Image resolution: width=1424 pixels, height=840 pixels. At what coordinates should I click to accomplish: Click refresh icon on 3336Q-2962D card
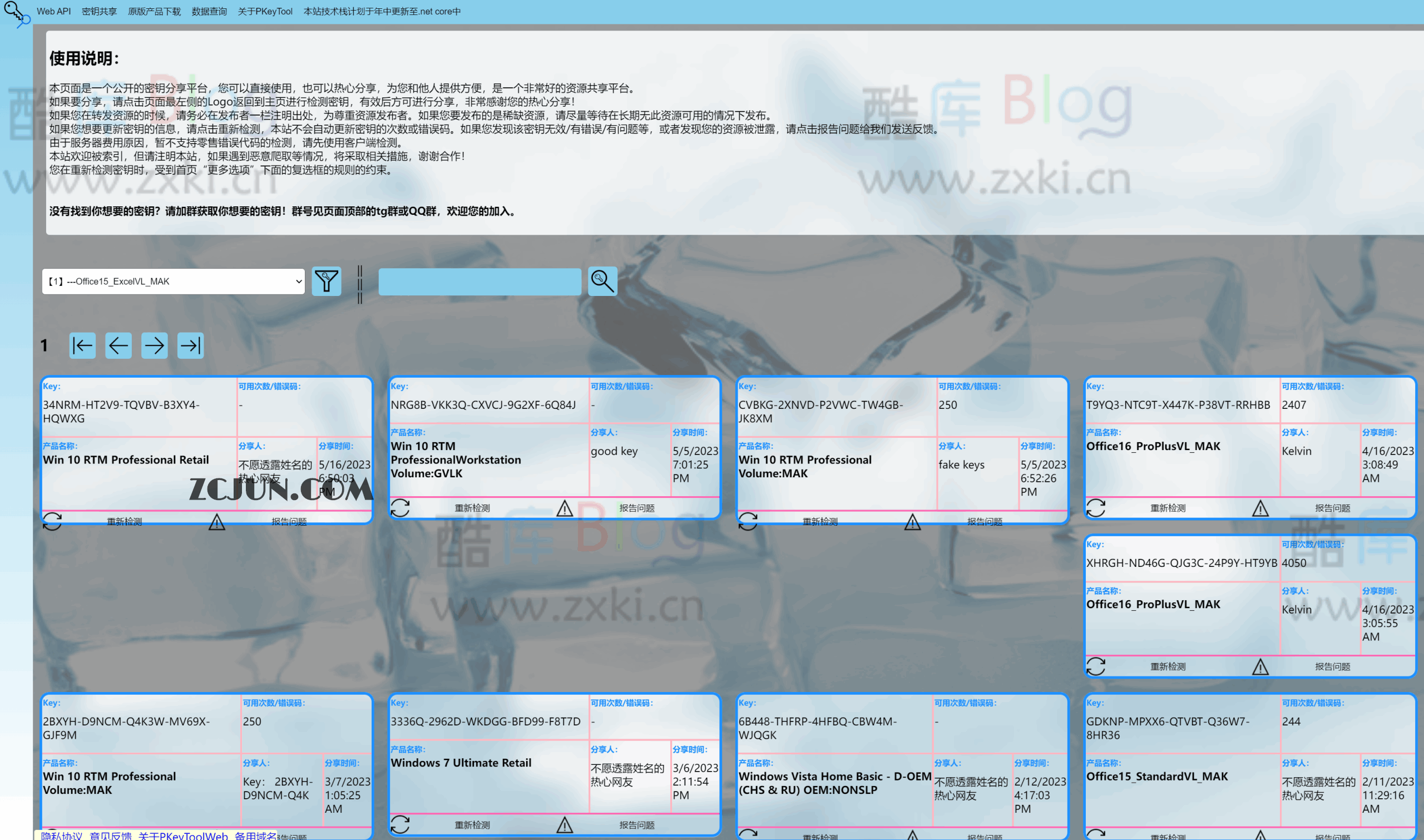point(400,825)
